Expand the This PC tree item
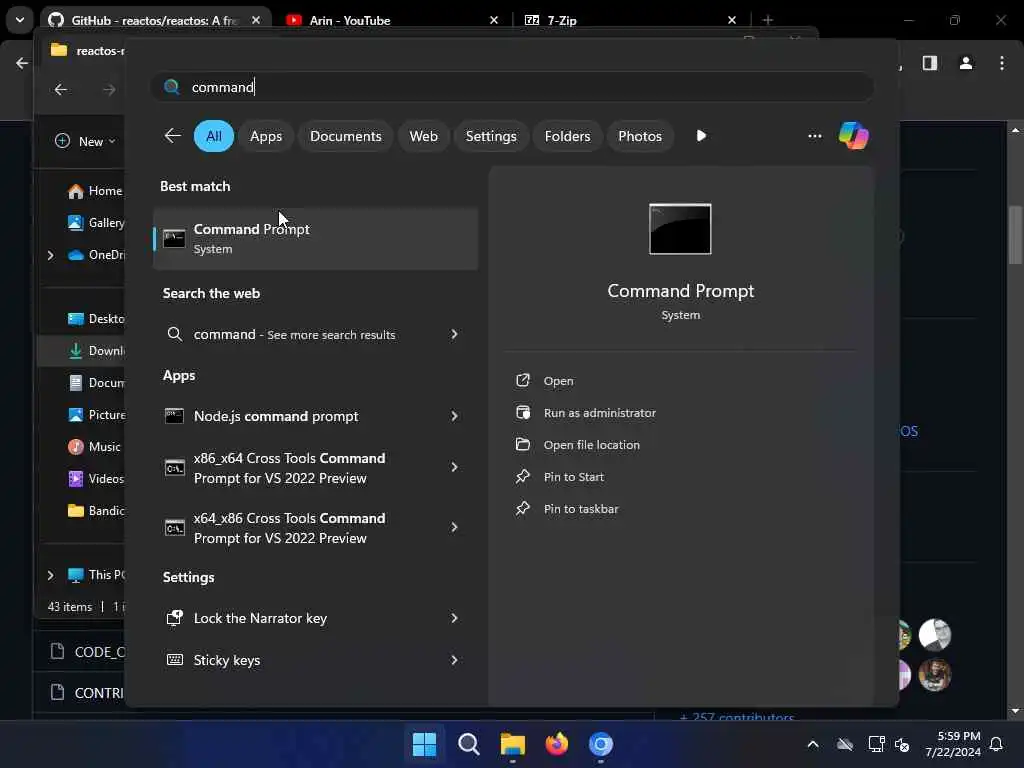Image resolution: width=1024 pixels, height=768 pixels. (x=50, y=575)
